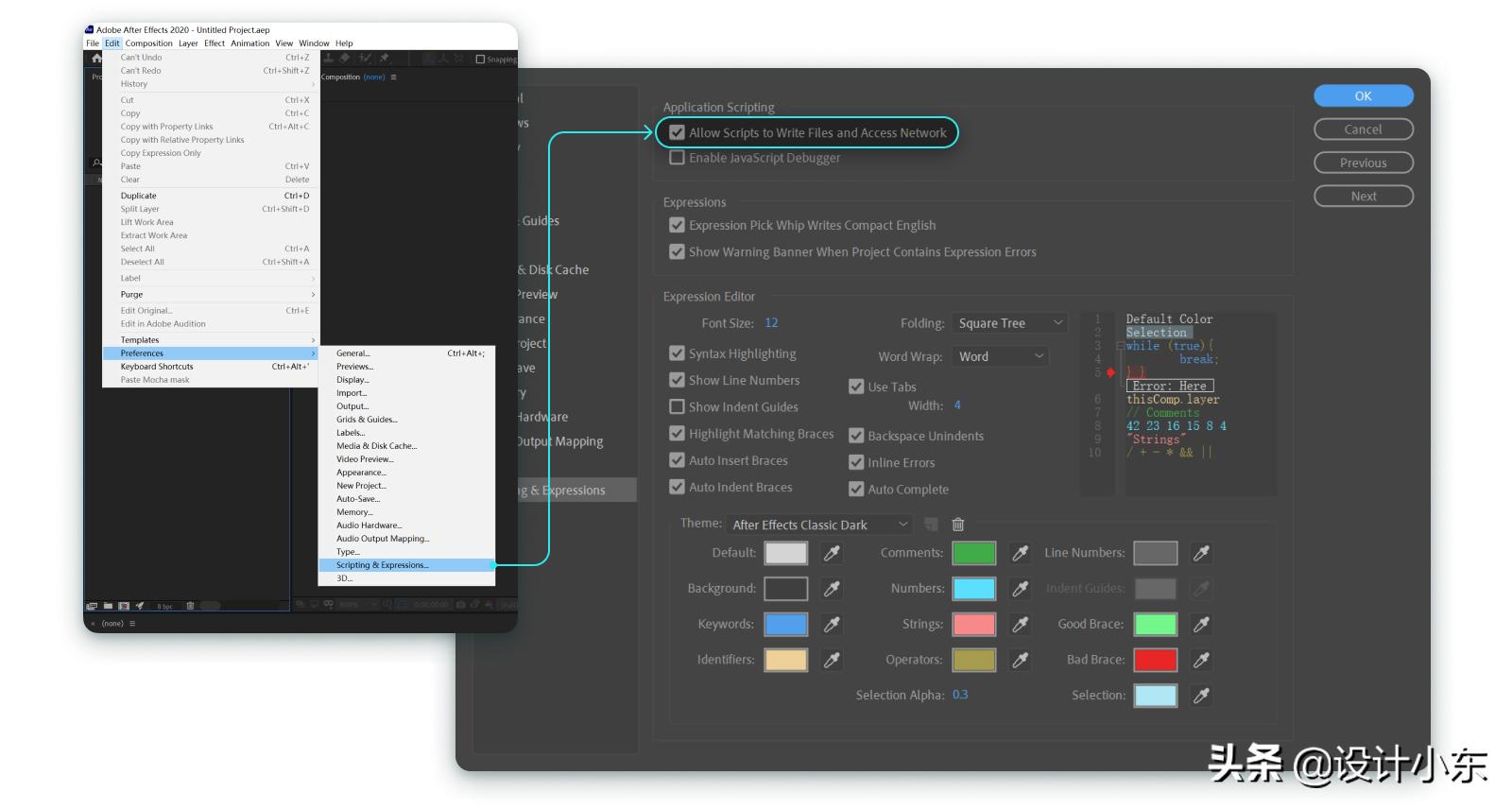Toggle Expression Pick Whip Writes Compact English
This screenshot has width=1512, height=809.
677,225
